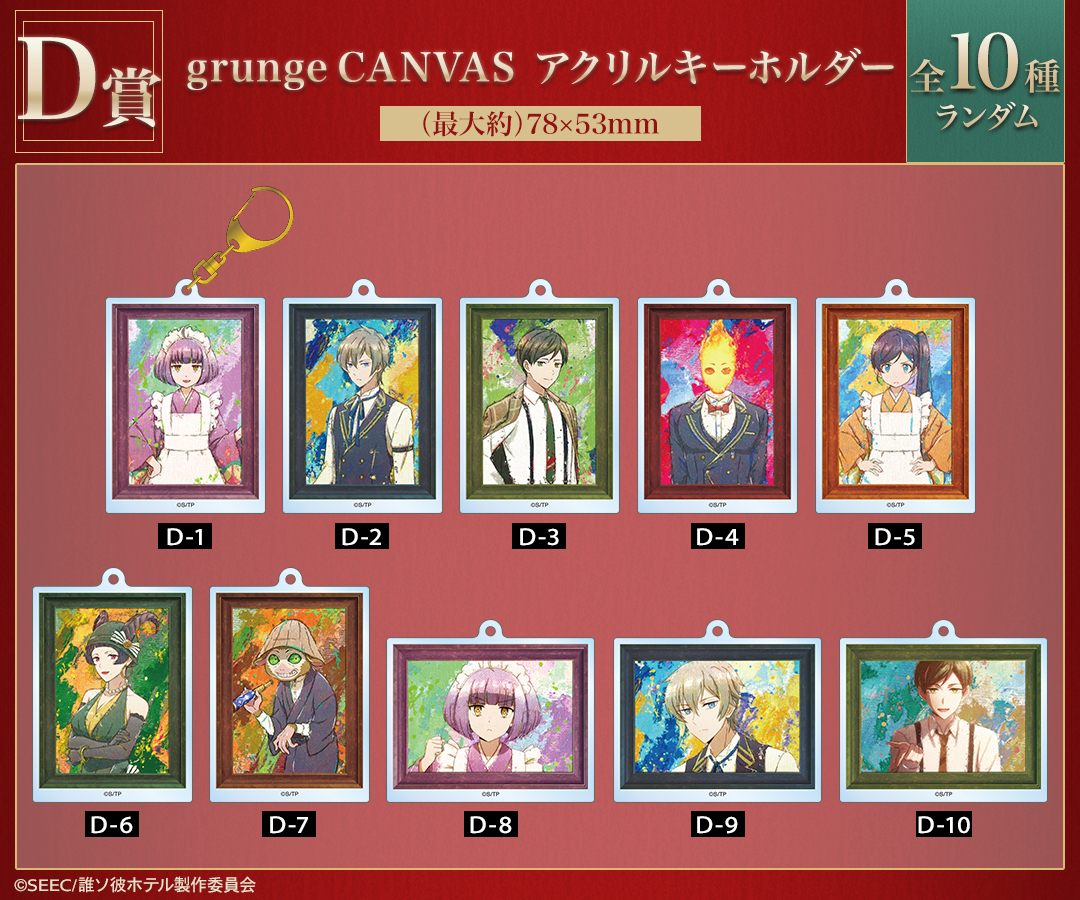Choose the D-4 flame-head character keyholder

717,405
